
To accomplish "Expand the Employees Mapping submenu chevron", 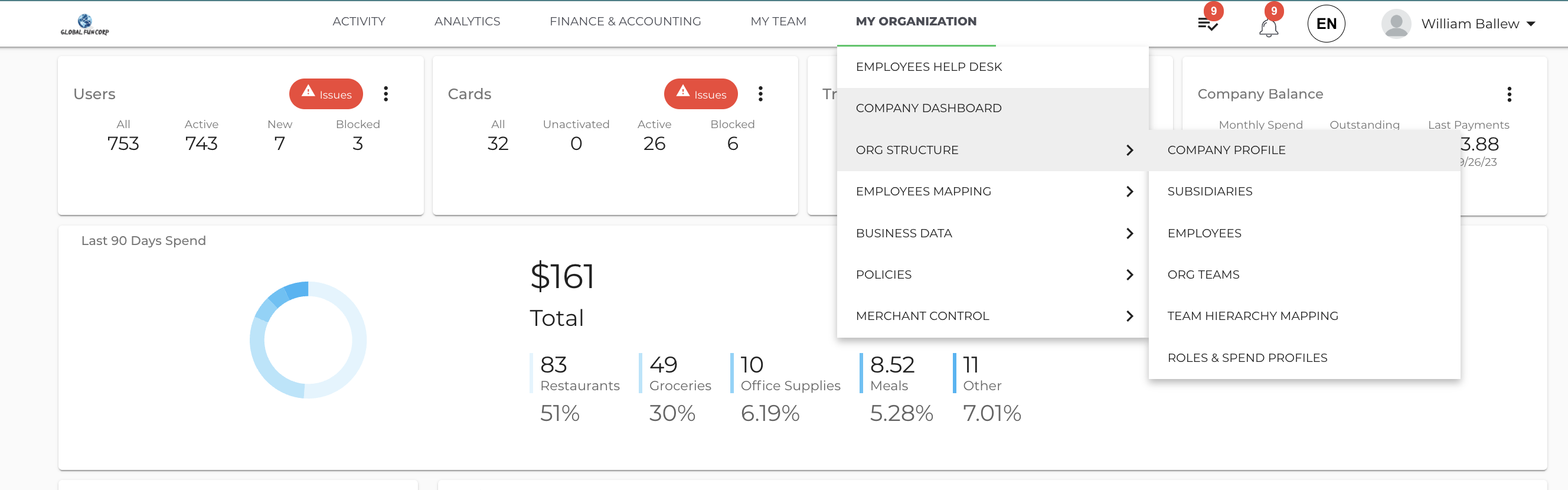I will point(1130,192).
